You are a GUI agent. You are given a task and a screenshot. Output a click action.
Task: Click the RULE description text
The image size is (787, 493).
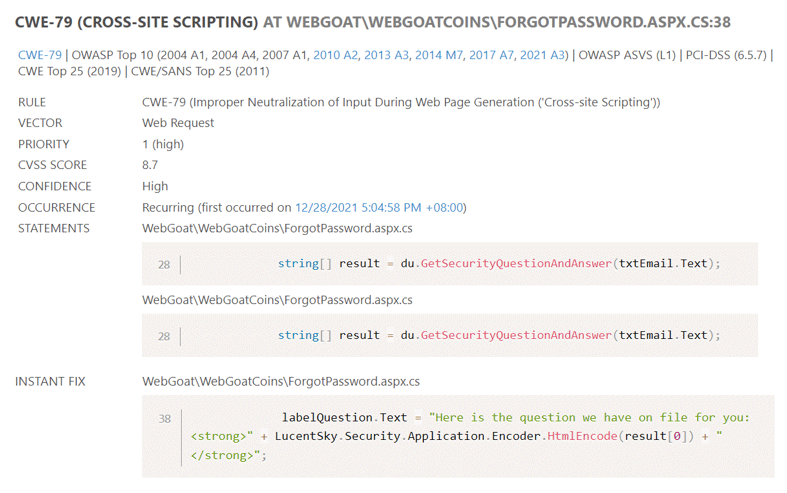pos(400,102)
